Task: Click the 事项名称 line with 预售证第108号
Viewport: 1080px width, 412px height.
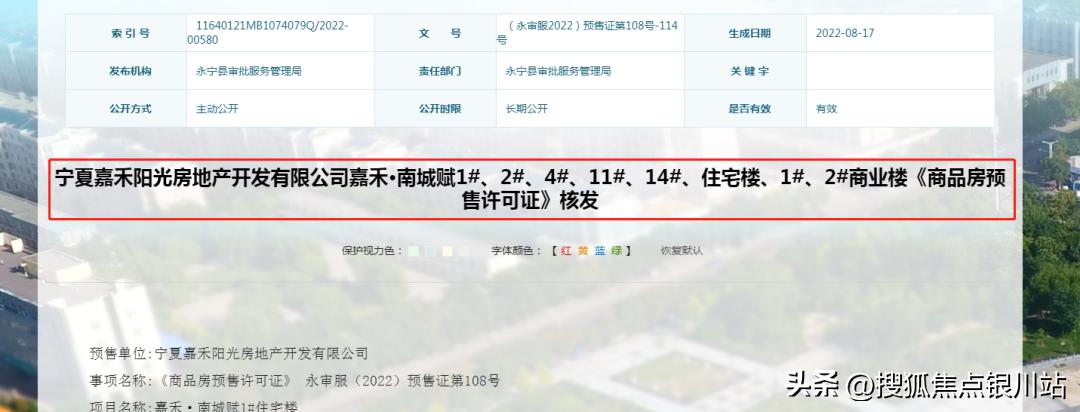Action: pos(295,380)
